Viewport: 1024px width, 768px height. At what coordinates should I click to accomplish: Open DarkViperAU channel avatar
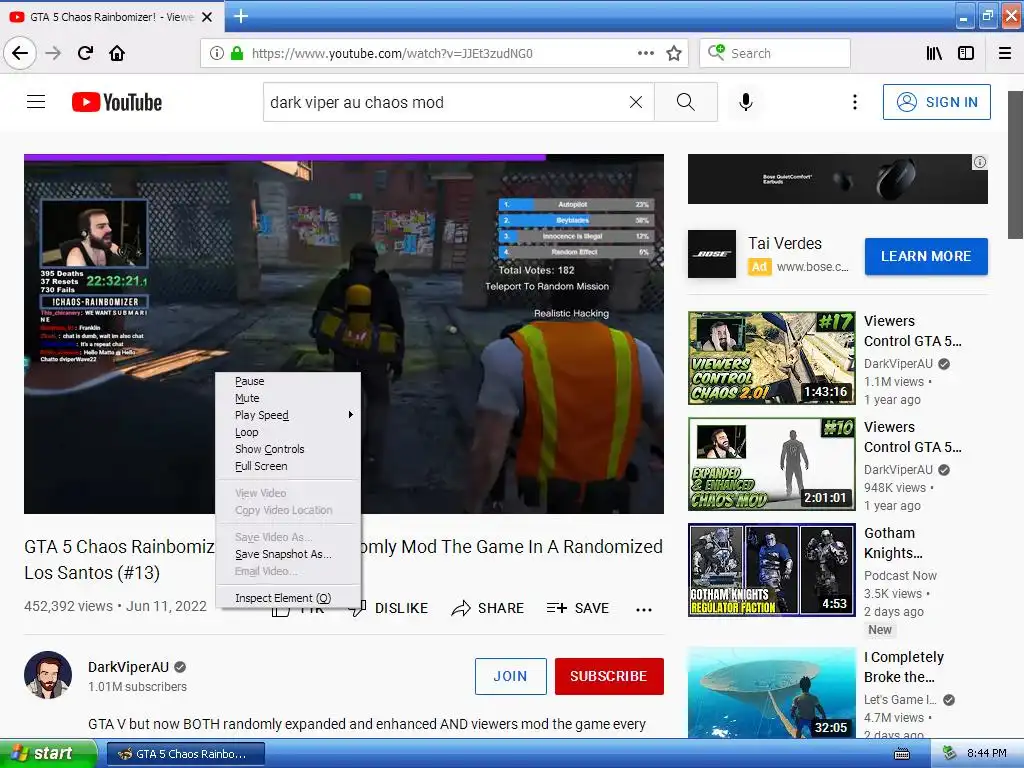pos(48,675)
